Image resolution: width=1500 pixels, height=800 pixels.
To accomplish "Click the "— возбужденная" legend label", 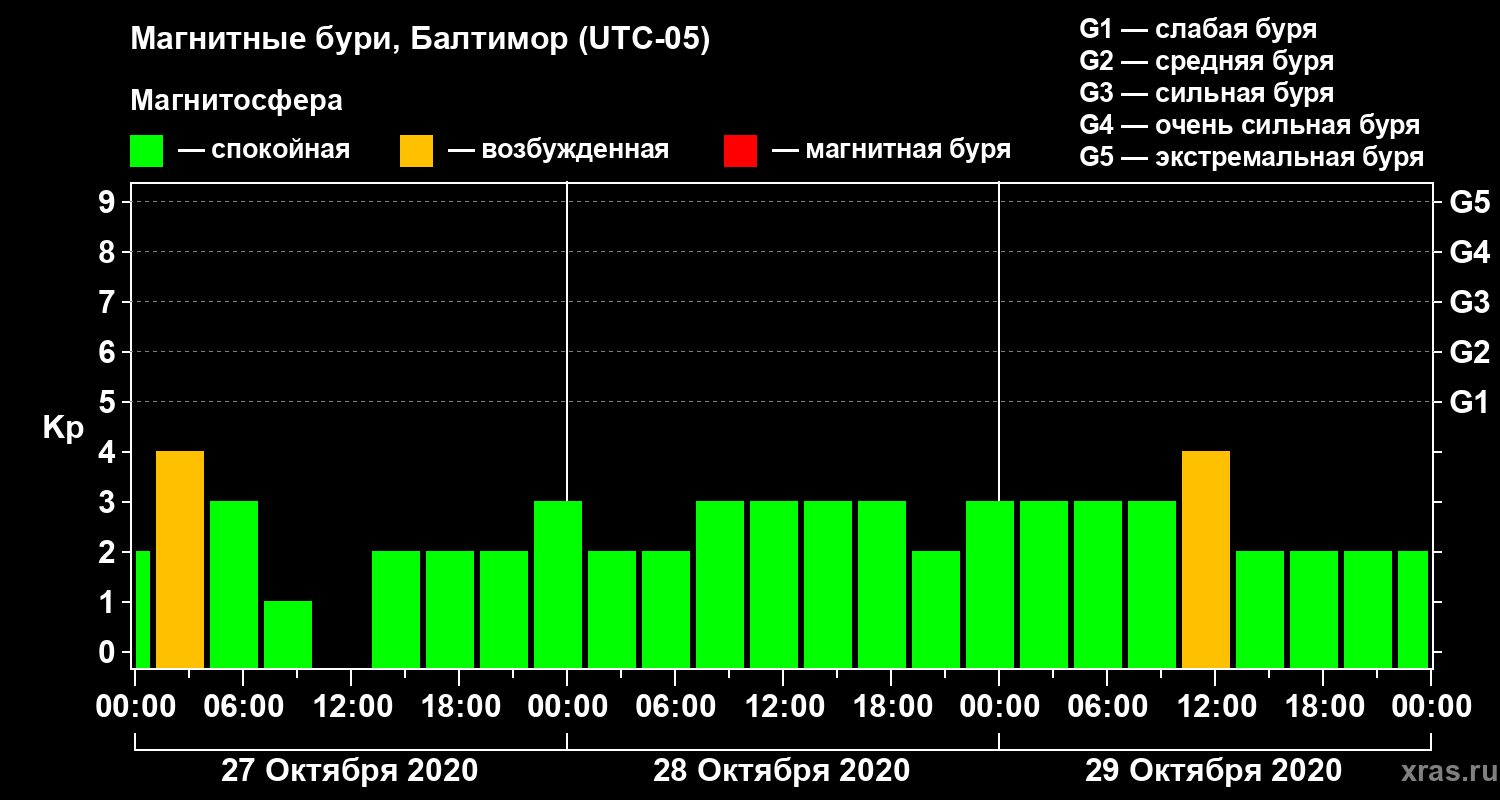I will click(558, 151).
